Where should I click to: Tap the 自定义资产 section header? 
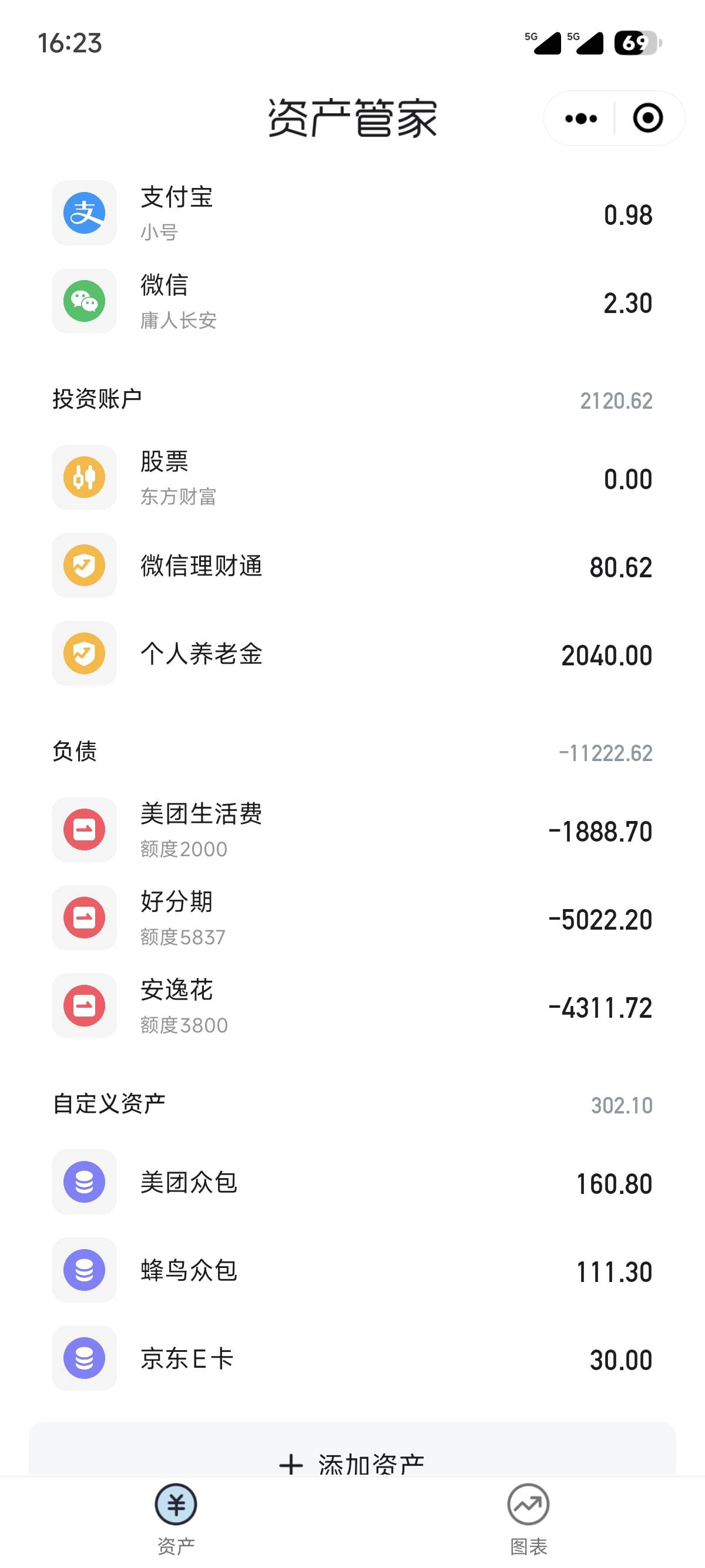[x=110, y=1103]
